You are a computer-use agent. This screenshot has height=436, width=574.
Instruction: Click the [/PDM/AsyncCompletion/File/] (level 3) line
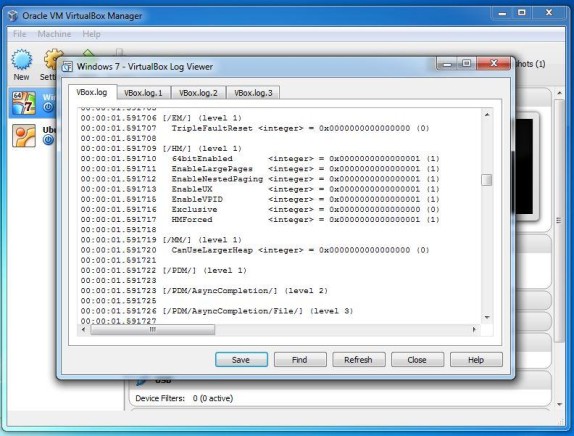[217, 311]
